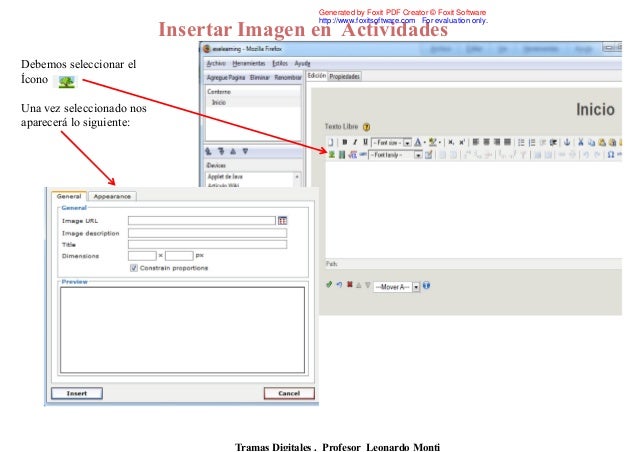Select the General tab in image dialog
This screenshot has width=638, height=452.
(x=69, y=196)
